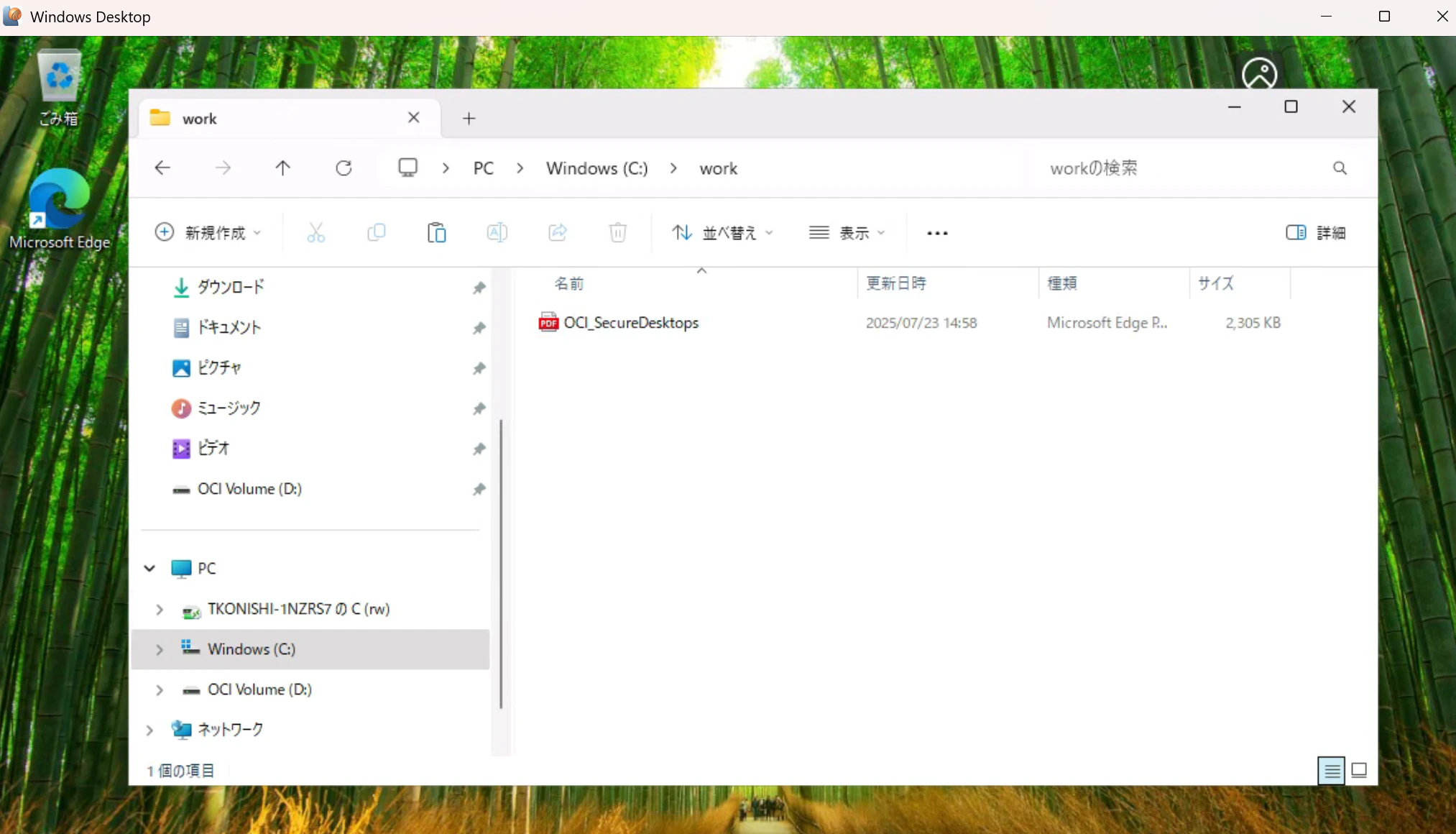
Task: Click the pin icon beside ピクチャ
Action: [x=479, y=368]
